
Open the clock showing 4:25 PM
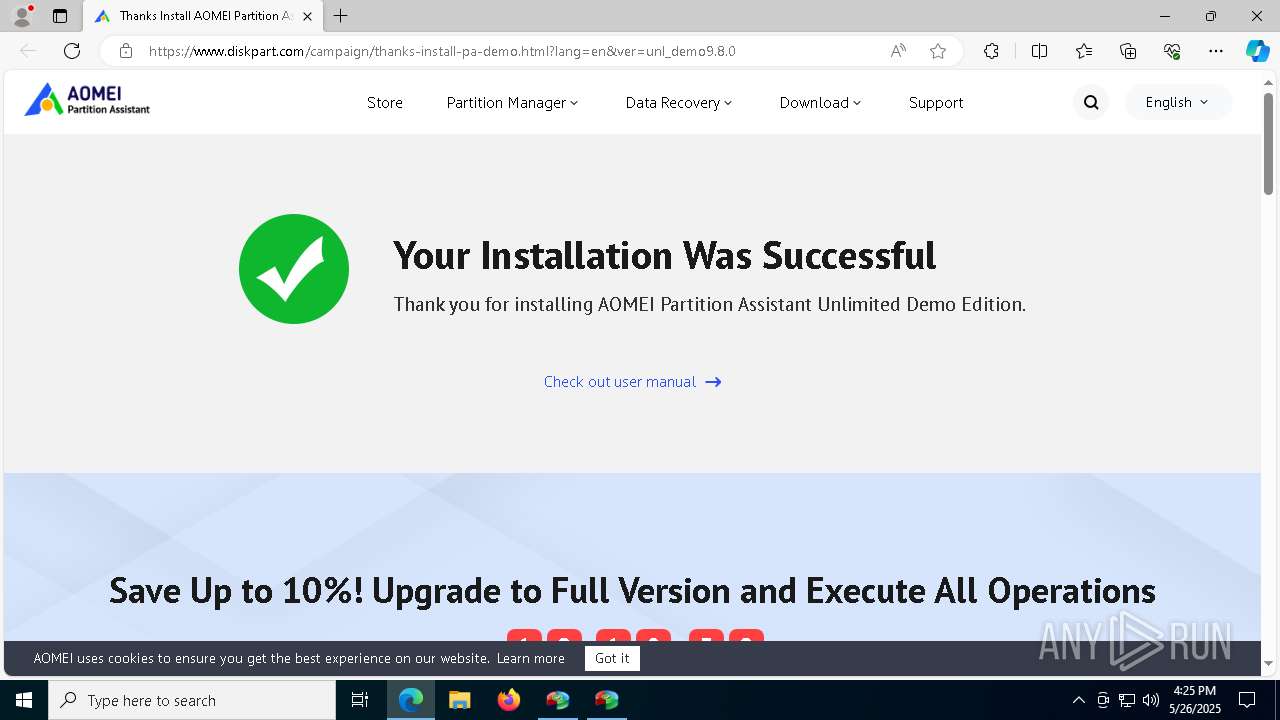(1195, 700)
